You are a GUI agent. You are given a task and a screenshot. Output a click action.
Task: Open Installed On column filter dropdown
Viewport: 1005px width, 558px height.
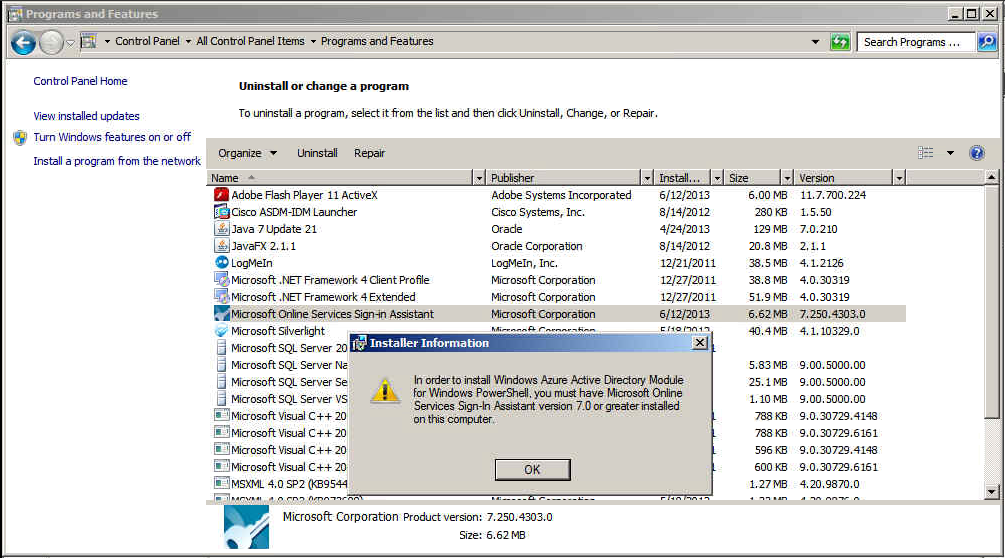click(x=718, y=178)
